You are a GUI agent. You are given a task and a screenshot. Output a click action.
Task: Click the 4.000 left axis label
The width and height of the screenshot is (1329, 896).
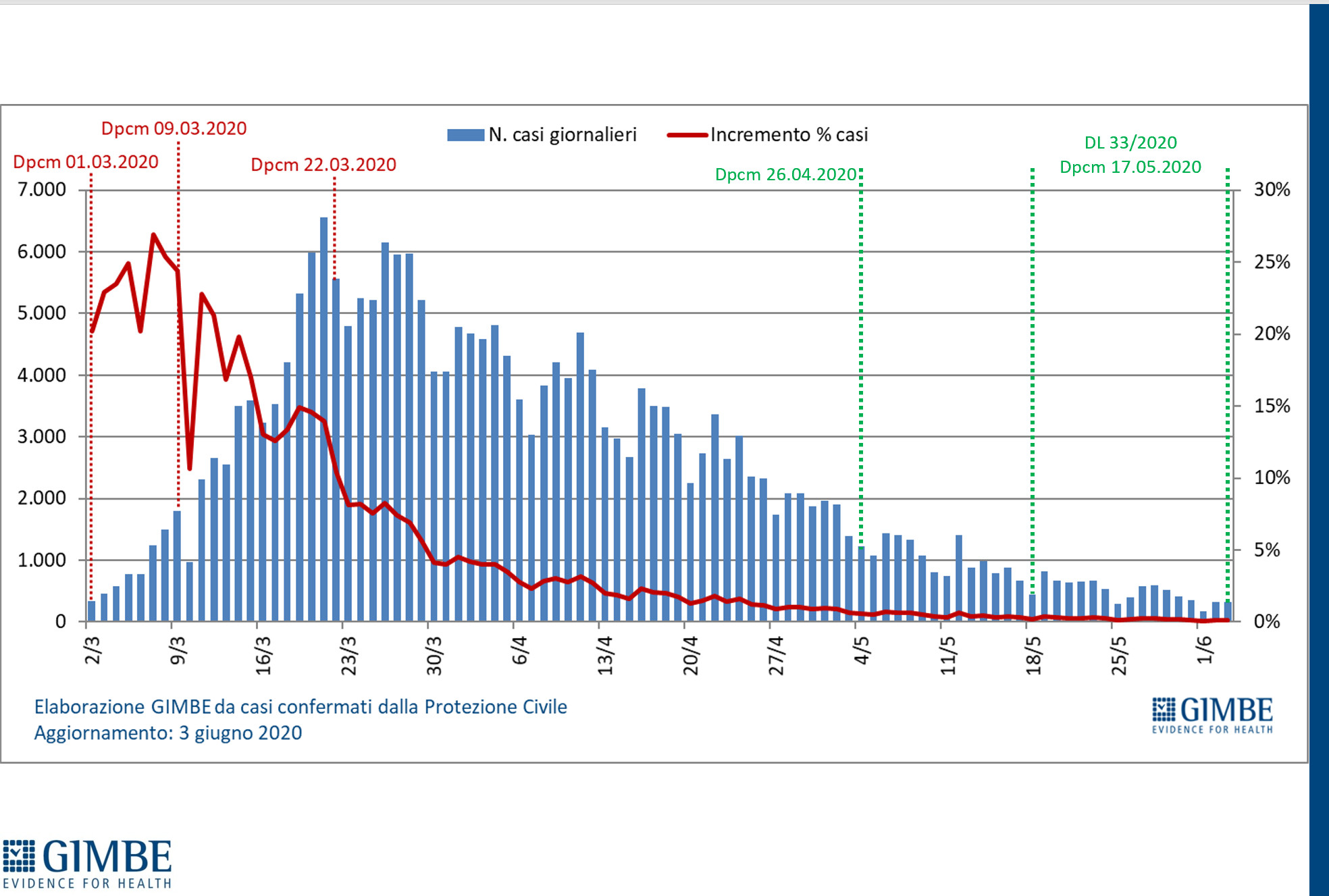click(x=42, y=375)
